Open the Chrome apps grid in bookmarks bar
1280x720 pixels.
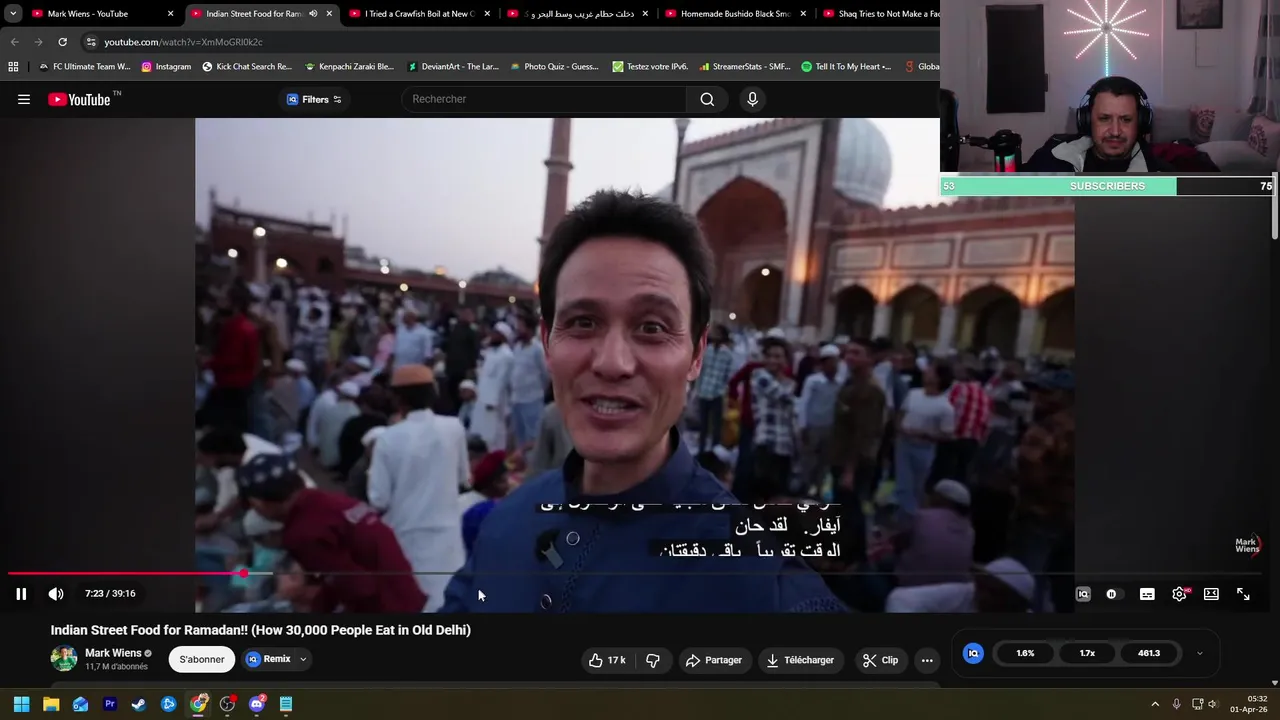pyautogui.click(x=13, y=67)
